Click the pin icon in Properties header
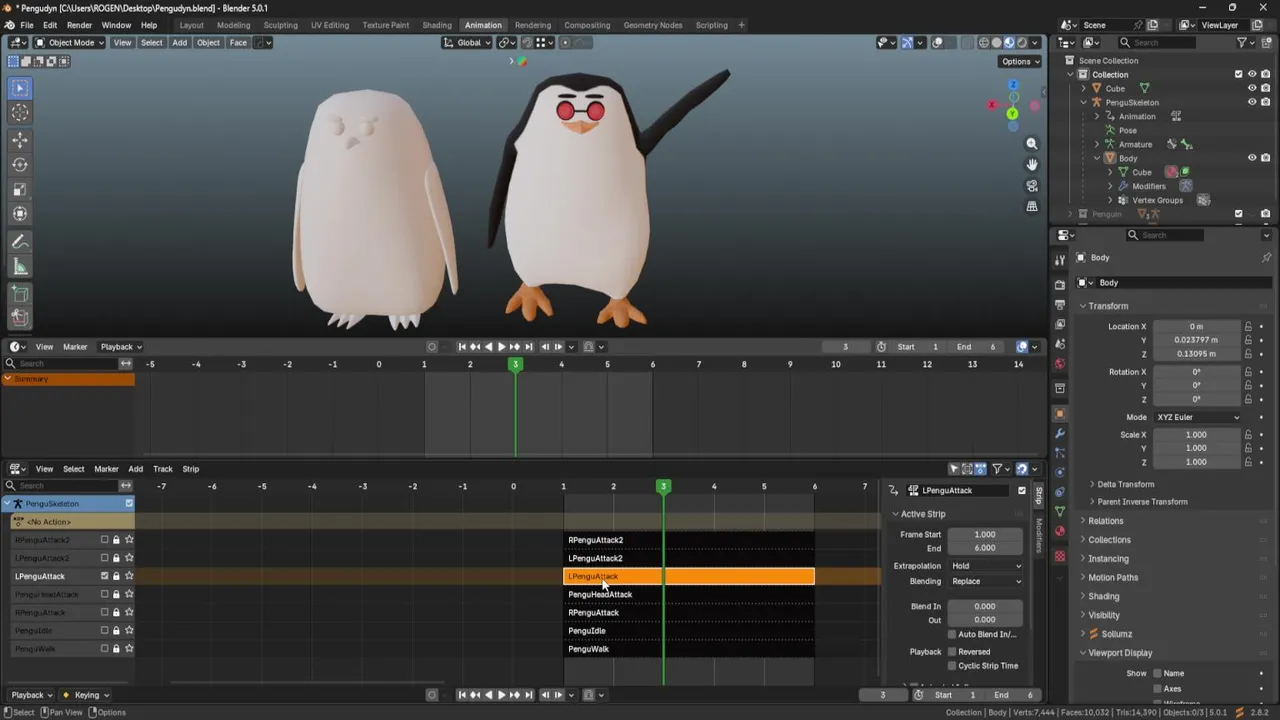The width and height of the screenshot is (1280, 720). 1266,257
